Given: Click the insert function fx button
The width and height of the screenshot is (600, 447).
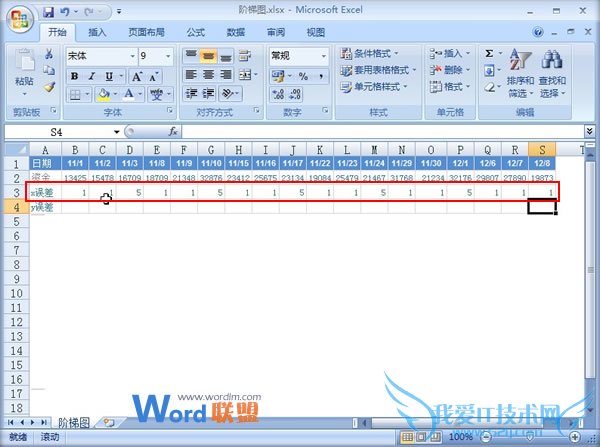Looking at the screenshot, I should [173, 132].
